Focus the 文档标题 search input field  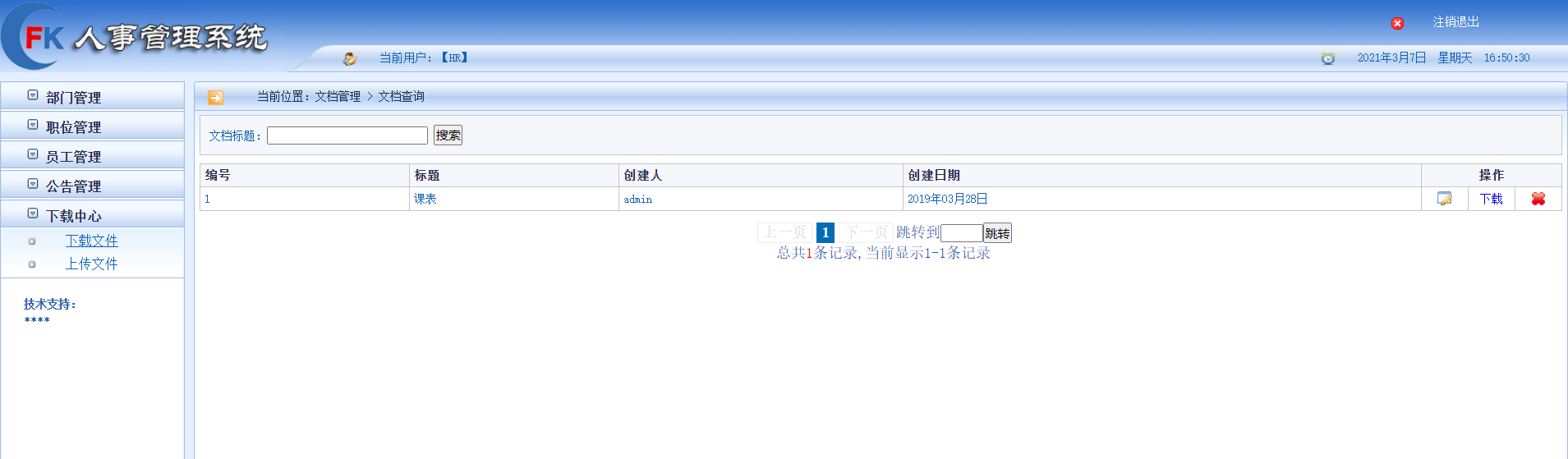pos(347,135)
